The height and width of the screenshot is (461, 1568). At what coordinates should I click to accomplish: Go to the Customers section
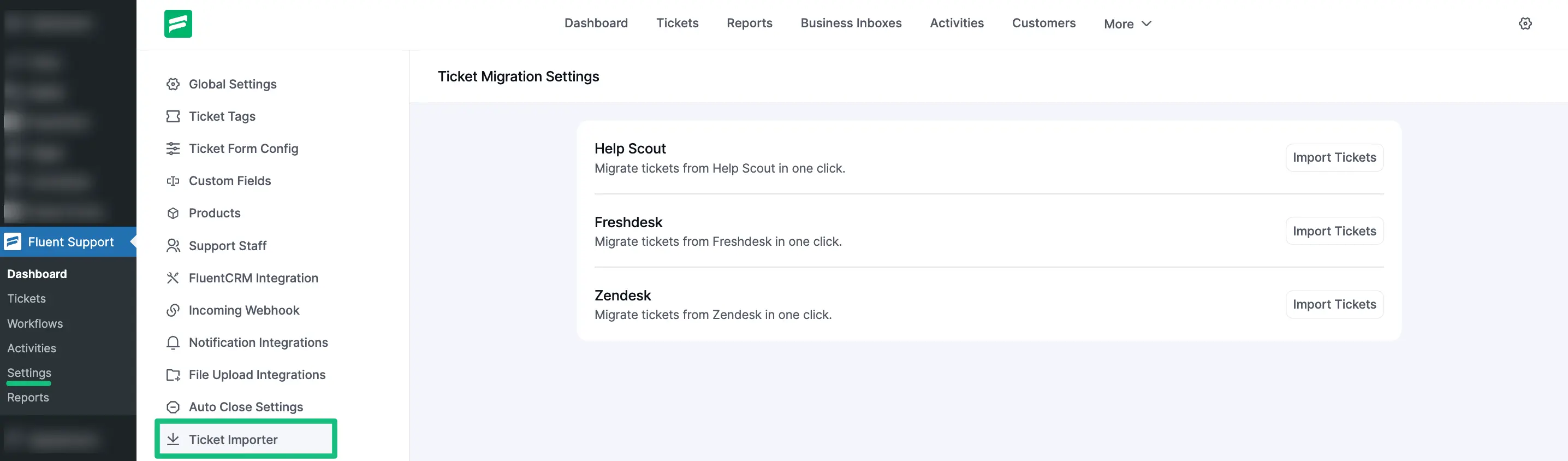(x=1043, y=23)
